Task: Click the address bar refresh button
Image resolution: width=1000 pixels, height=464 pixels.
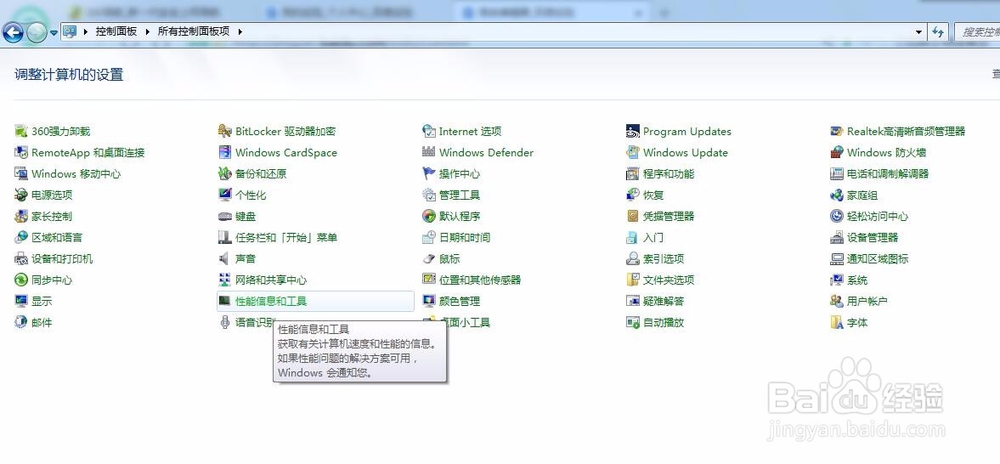Action: pos(938,32)
